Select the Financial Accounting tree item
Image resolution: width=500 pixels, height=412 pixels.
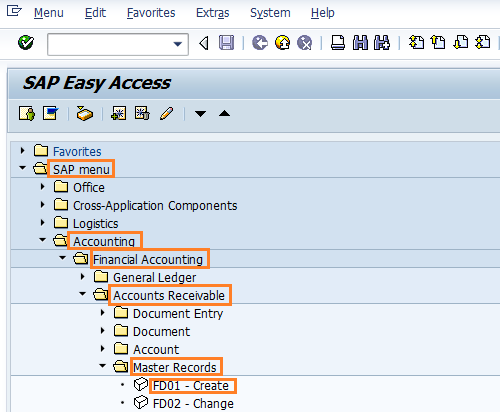(x=148, y=260)
